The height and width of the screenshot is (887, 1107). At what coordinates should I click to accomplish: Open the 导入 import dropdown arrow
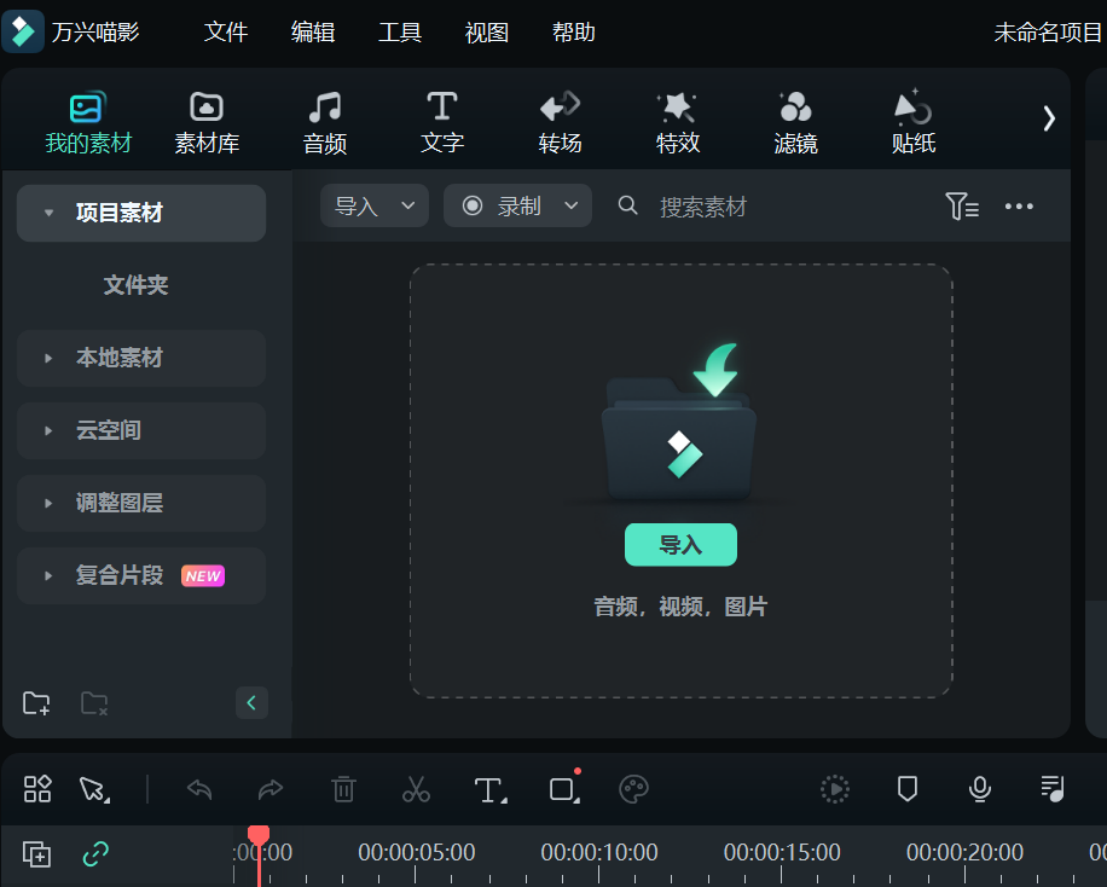(409, 206)
